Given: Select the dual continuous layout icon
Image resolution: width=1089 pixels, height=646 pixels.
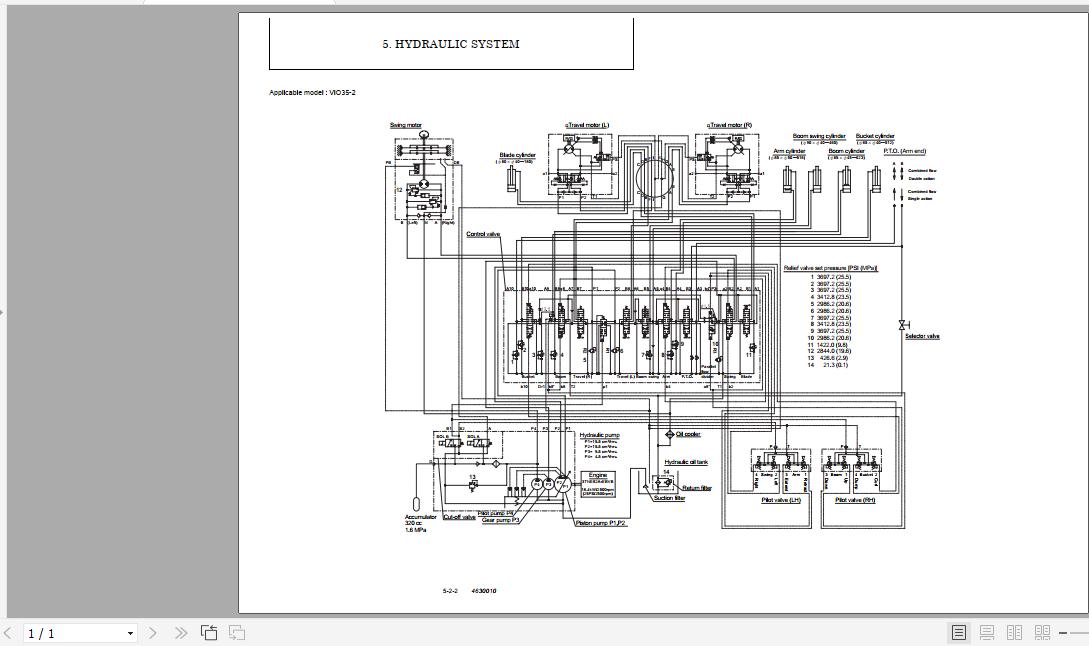Looking at the screenshot, I should 1043,632.
